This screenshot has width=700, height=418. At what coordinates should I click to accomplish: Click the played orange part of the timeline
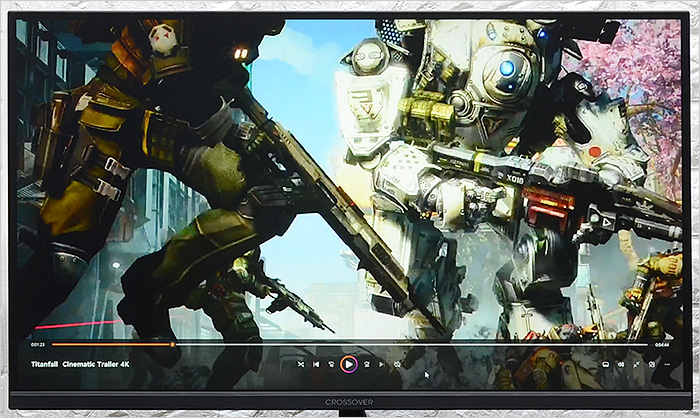(110, 345)
